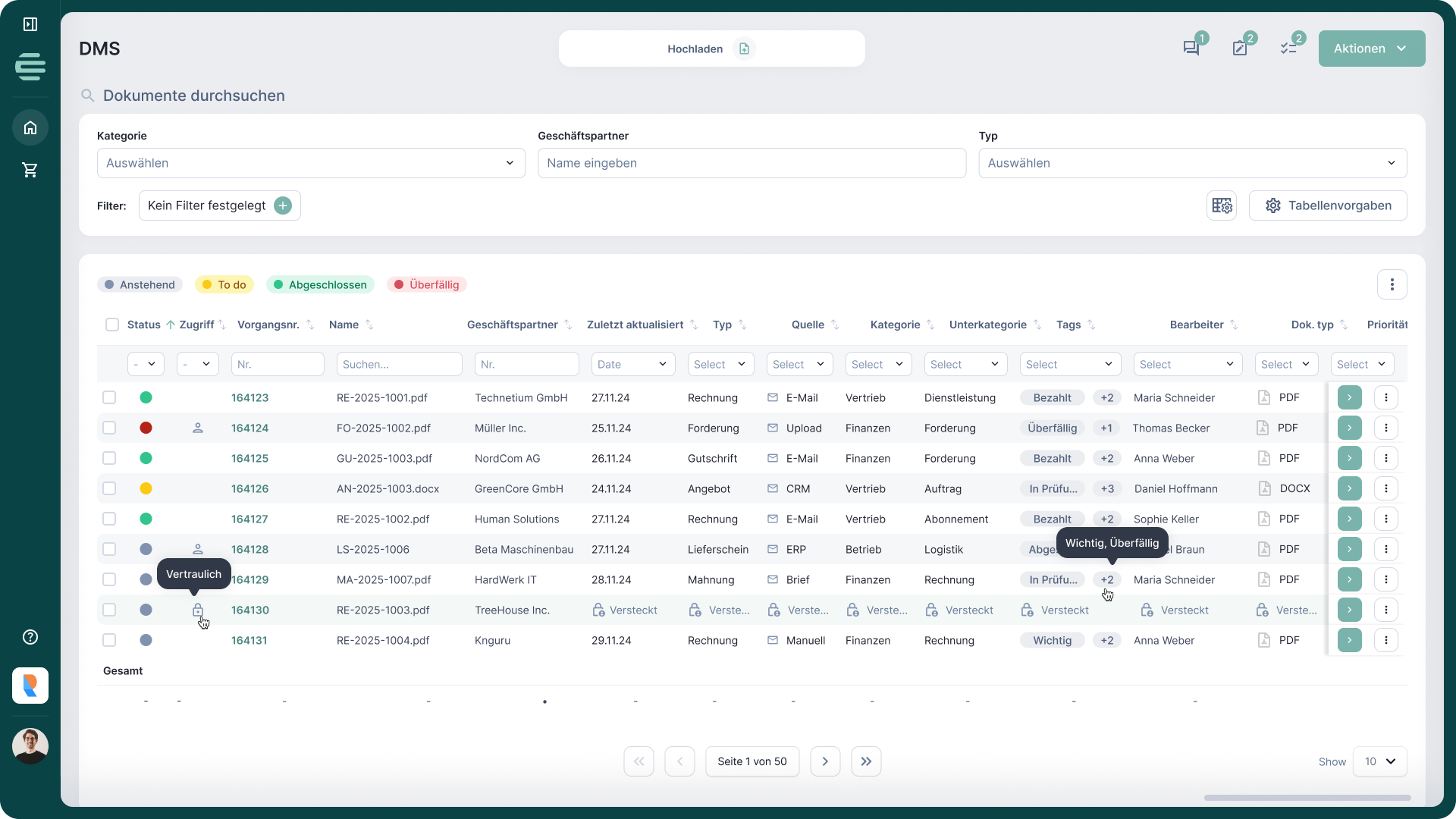Viewport: 1456px width, 819px height.
Task: Click the Geschäftspartner name input field
Action: [752, 163]
